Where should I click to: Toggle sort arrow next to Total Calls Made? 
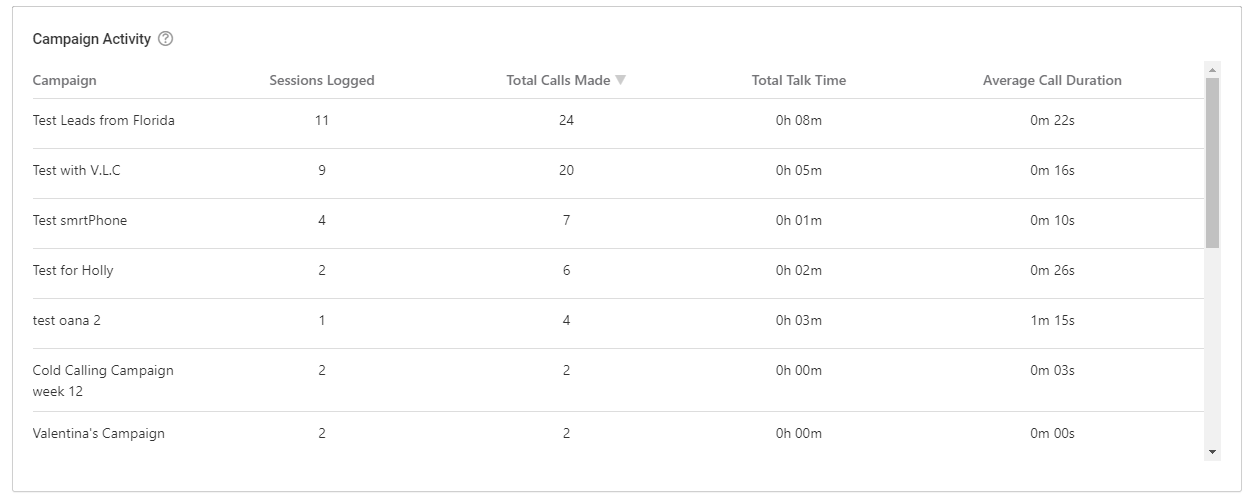pos(621,80)
